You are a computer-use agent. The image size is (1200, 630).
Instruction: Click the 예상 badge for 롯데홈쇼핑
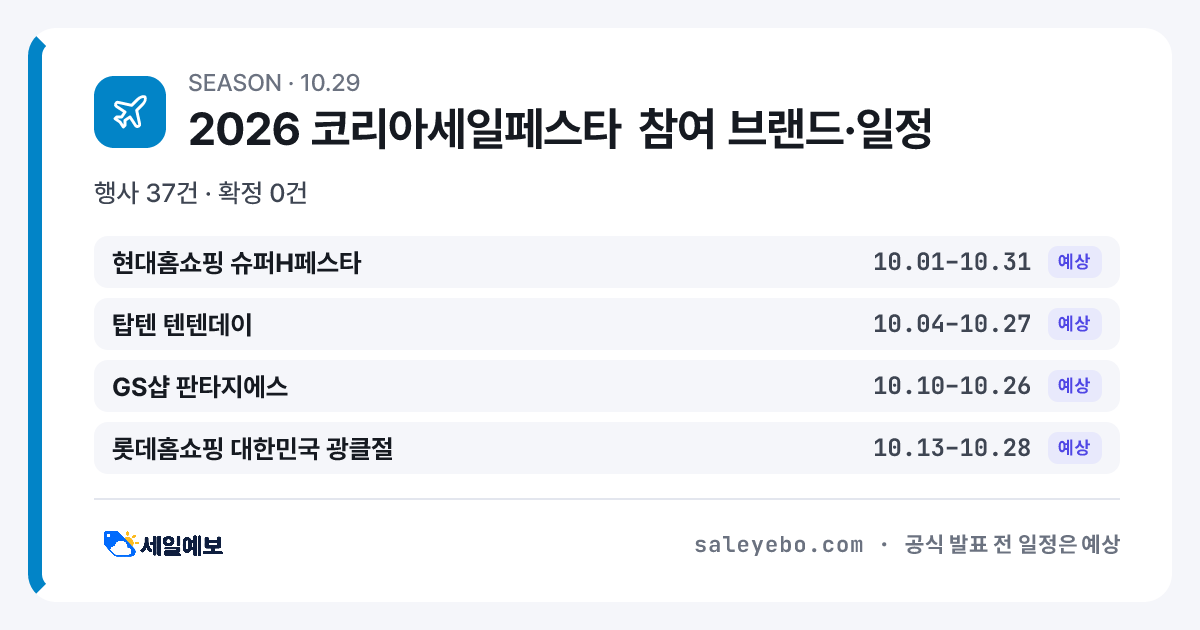pos(1074,448)
